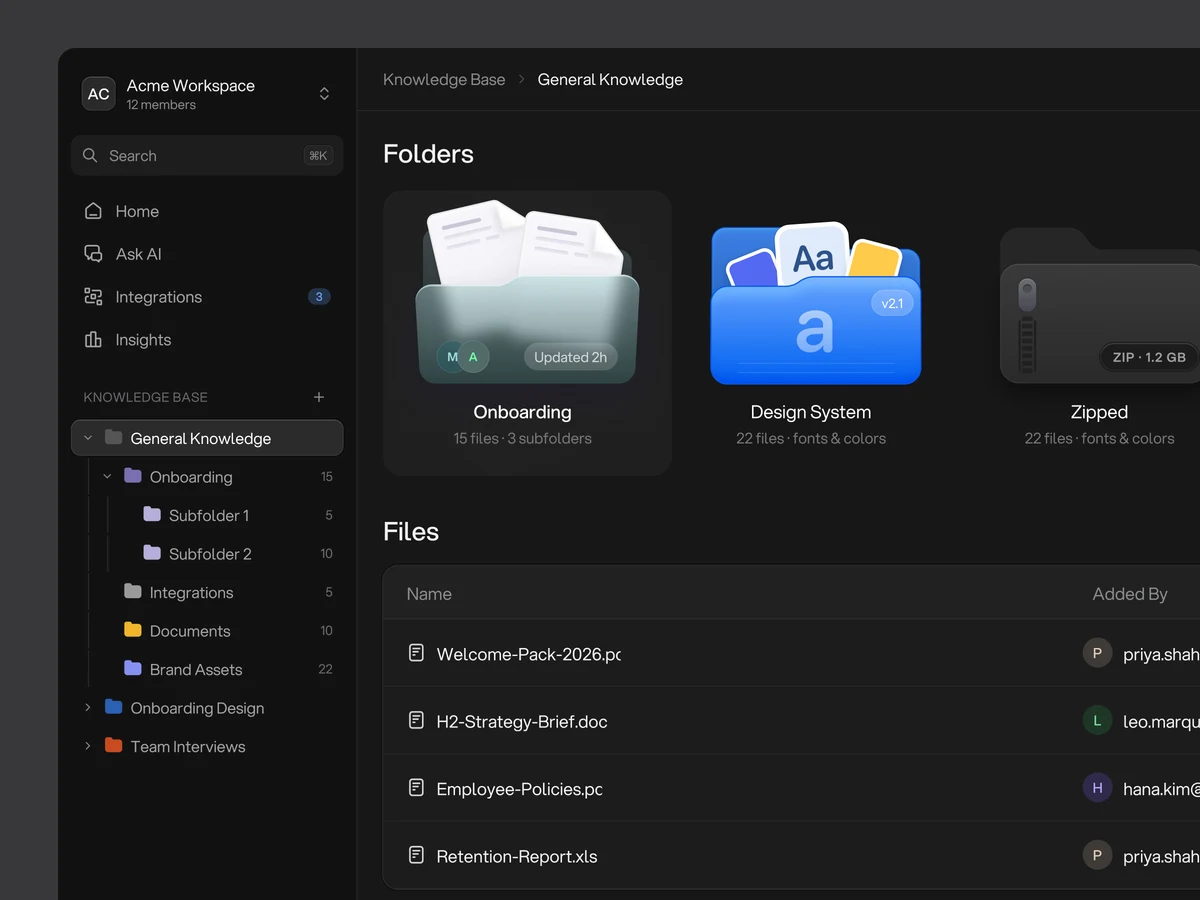Click the gray Integrations folder icon

[x=133, y=592]
